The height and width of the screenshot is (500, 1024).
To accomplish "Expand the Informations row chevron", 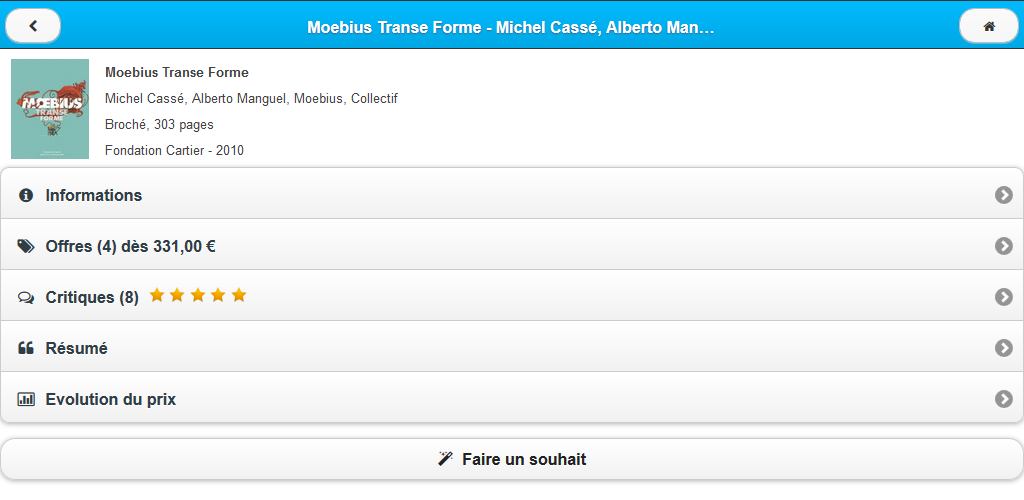I will [x=1004, y=195].
